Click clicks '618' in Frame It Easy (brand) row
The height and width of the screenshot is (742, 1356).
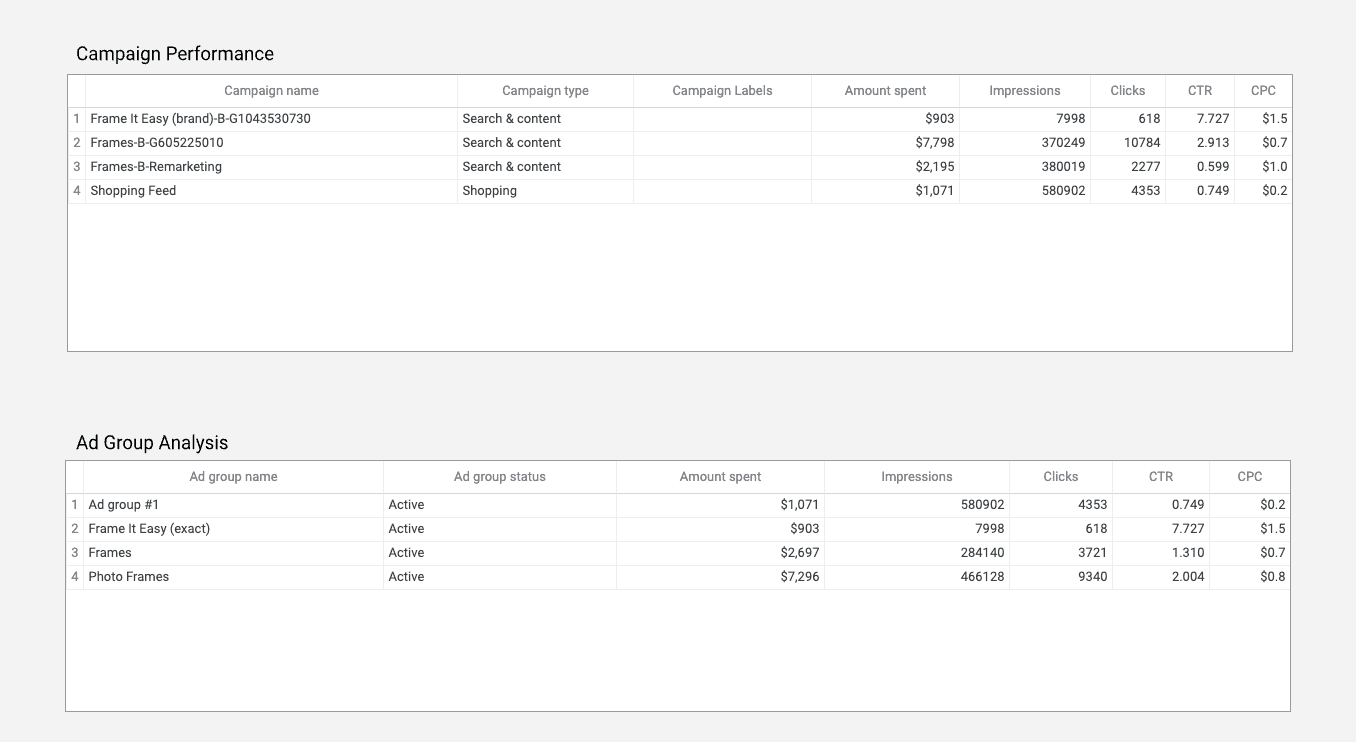pyautogui.click(x=1149, y=119)
